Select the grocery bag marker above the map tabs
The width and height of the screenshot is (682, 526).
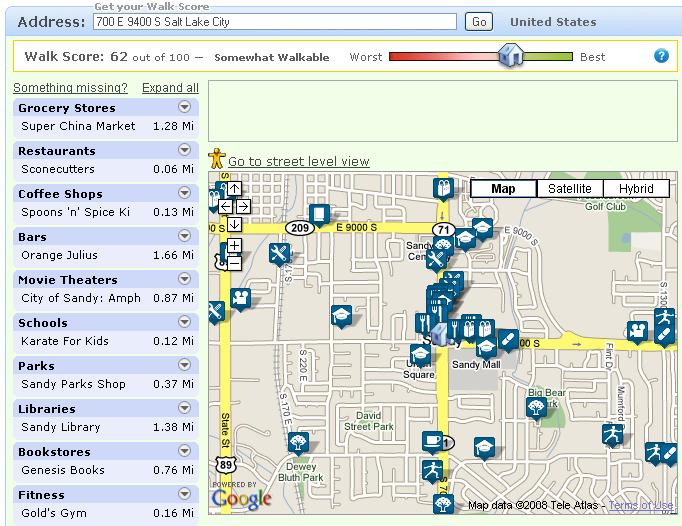pos(443,189)
